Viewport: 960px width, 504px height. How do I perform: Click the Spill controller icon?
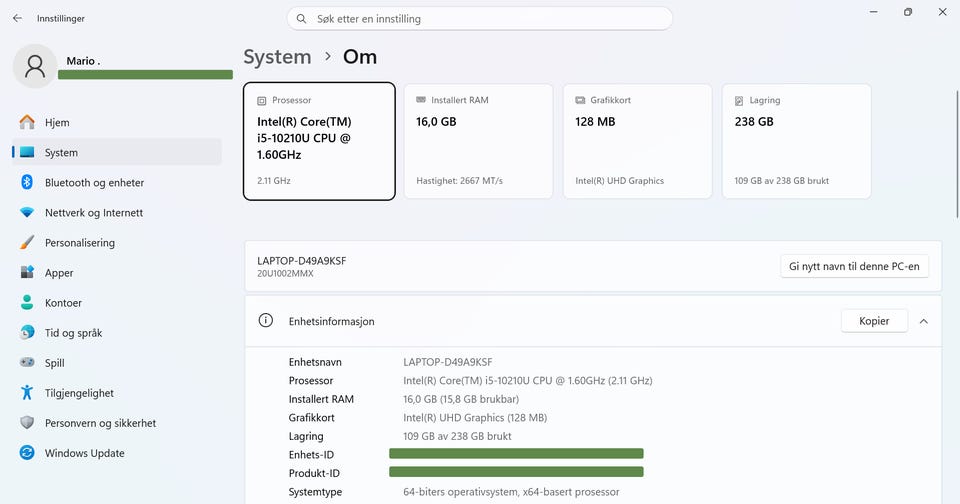coord(27,362)
